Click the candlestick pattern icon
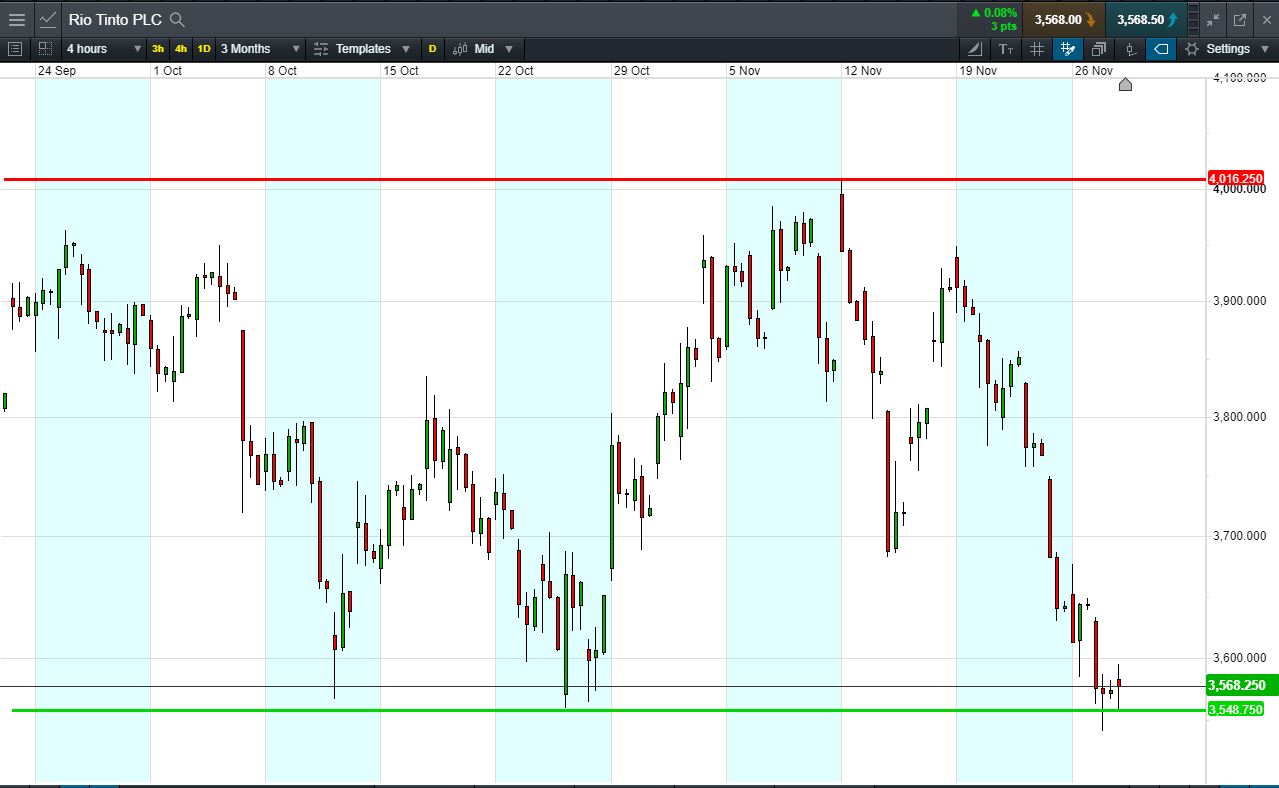This screenshot has height=788, width=1279. [x=1130, y=48]
